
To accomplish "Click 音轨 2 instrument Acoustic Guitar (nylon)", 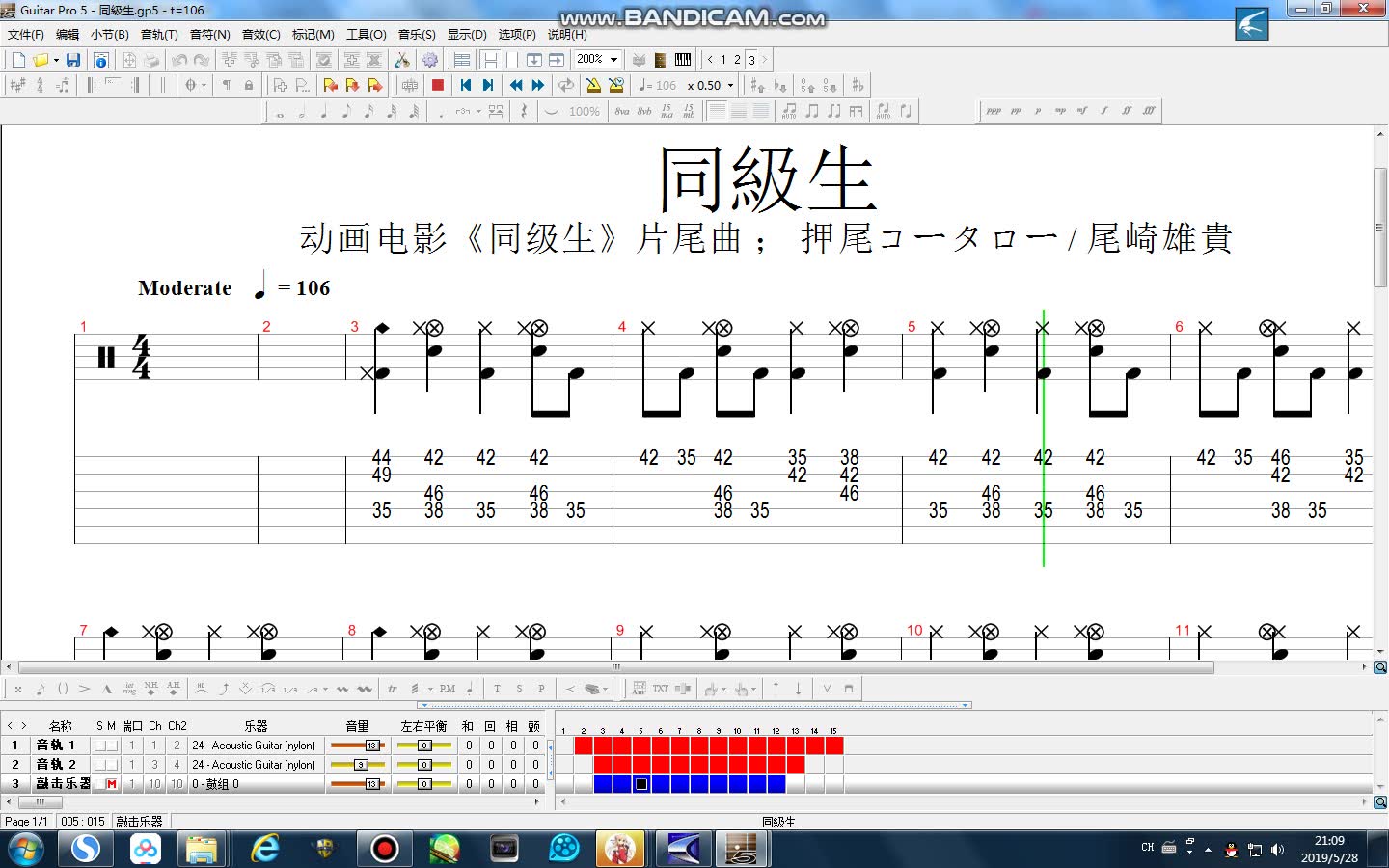I will (254, 765).
